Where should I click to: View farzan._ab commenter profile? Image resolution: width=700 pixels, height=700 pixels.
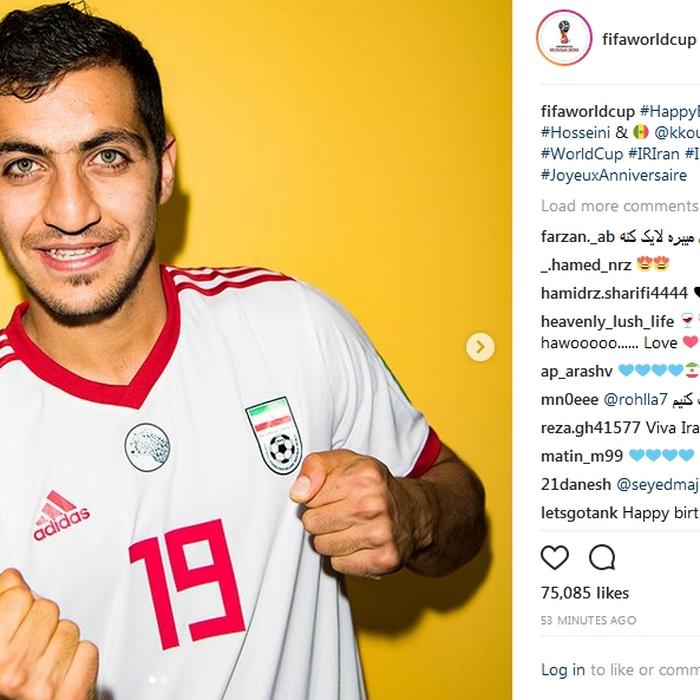tap(578, 237)
